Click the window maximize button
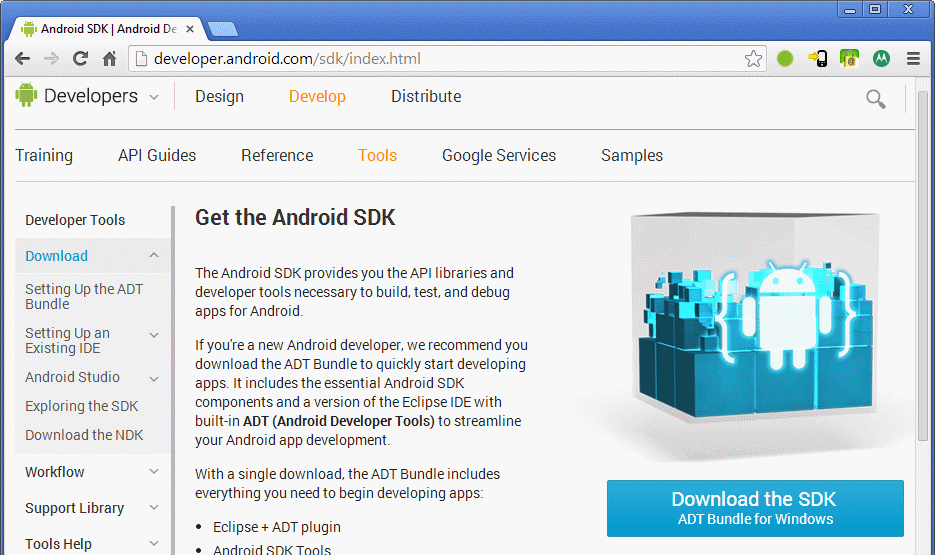The image size is (935, 555). 875,9
